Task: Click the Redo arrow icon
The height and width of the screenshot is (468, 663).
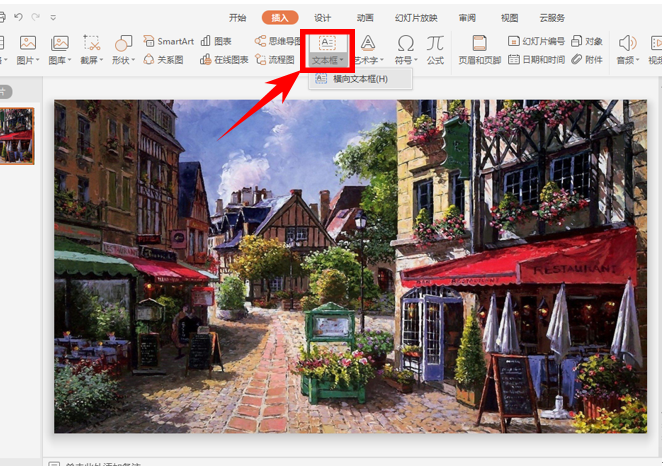Action: pyautogui.click(x=36, y=17)
